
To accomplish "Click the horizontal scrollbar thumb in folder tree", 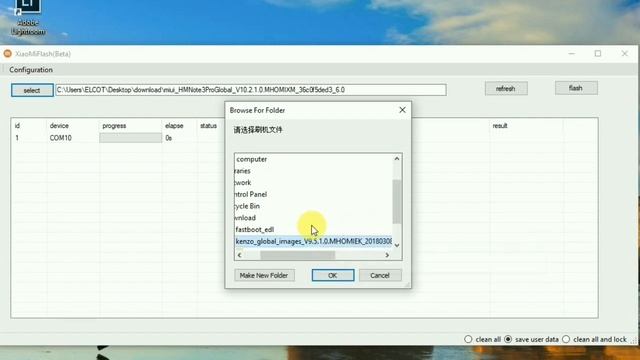I will [298, 255].
